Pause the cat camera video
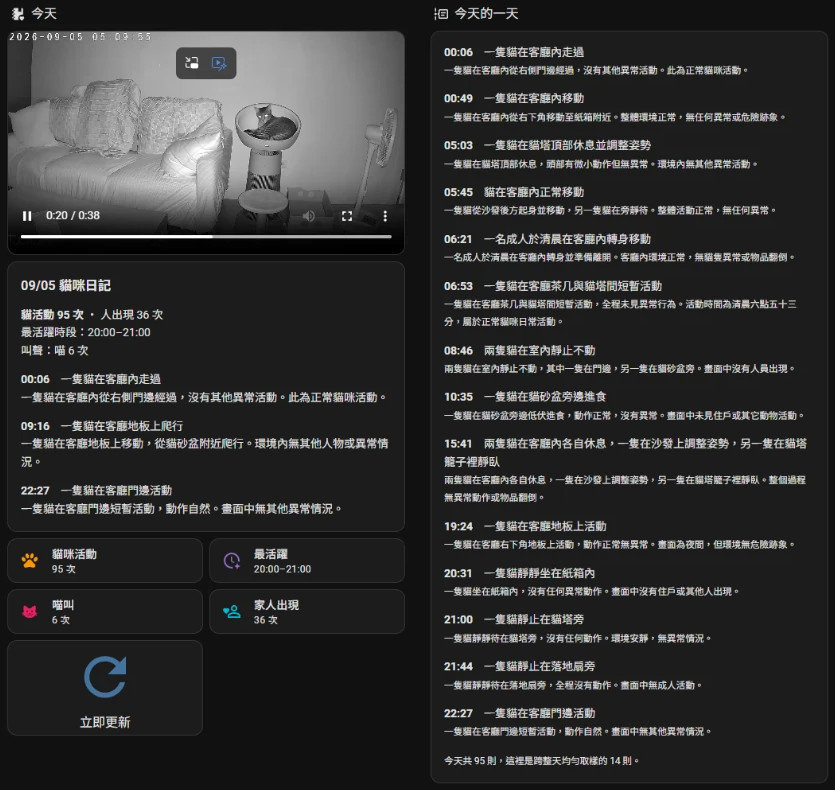 click(27, 216)
